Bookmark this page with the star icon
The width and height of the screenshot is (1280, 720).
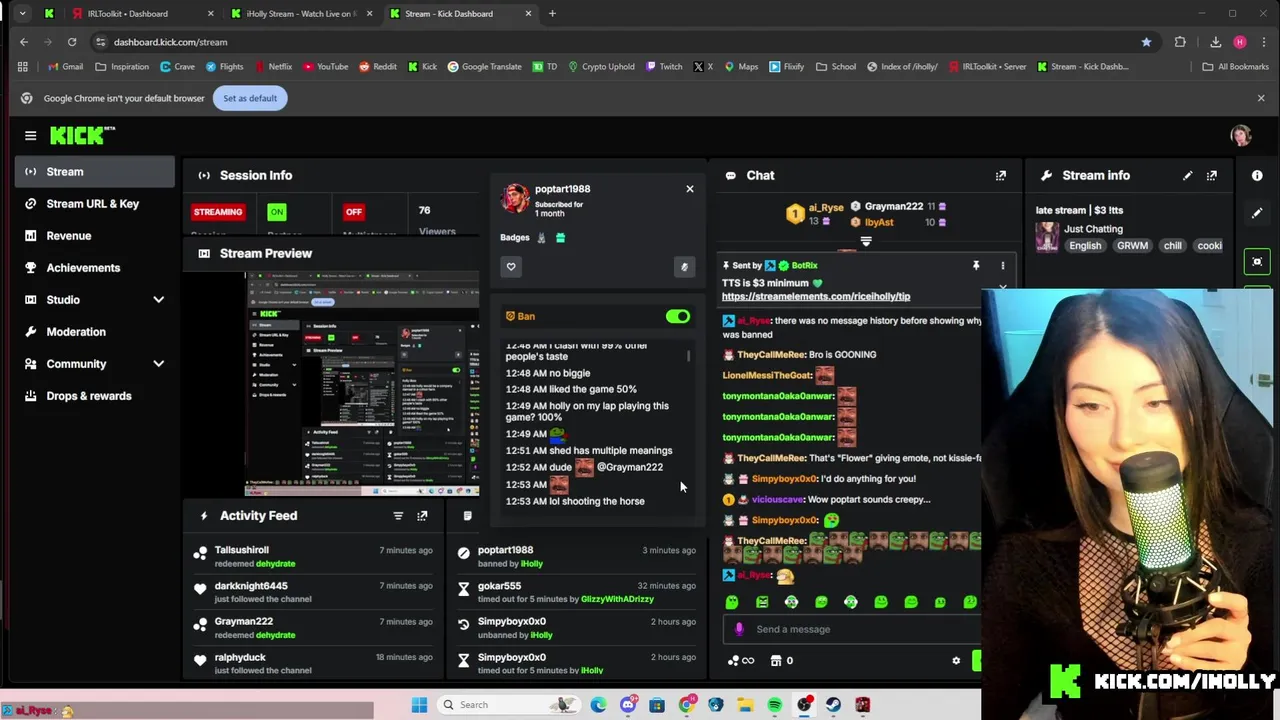click(x=1146, y=42)
